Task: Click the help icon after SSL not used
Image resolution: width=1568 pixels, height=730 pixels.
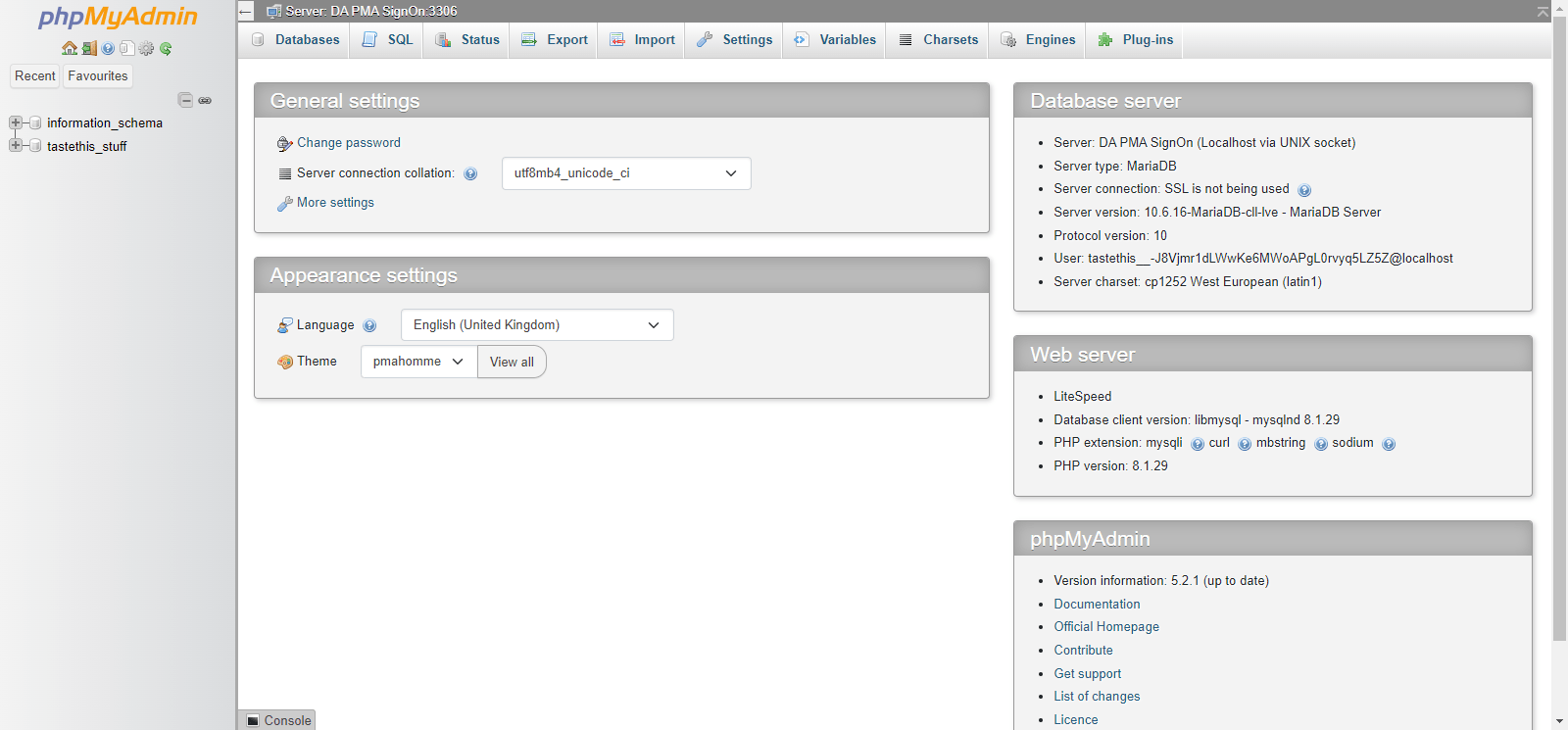Action: pyautogui.click(x=1304, y=190)
